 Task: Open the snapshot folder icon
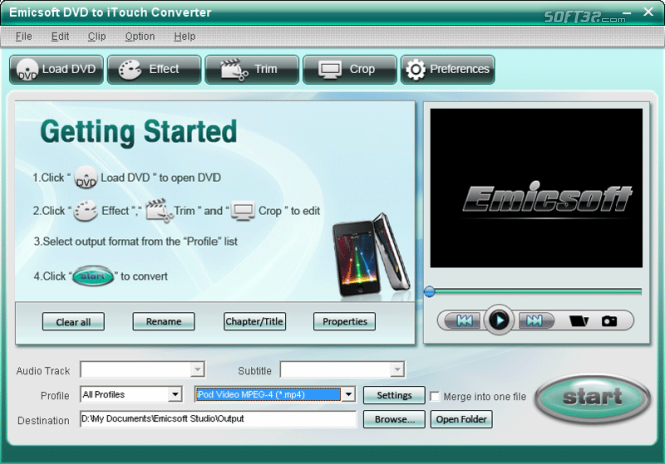578,321
